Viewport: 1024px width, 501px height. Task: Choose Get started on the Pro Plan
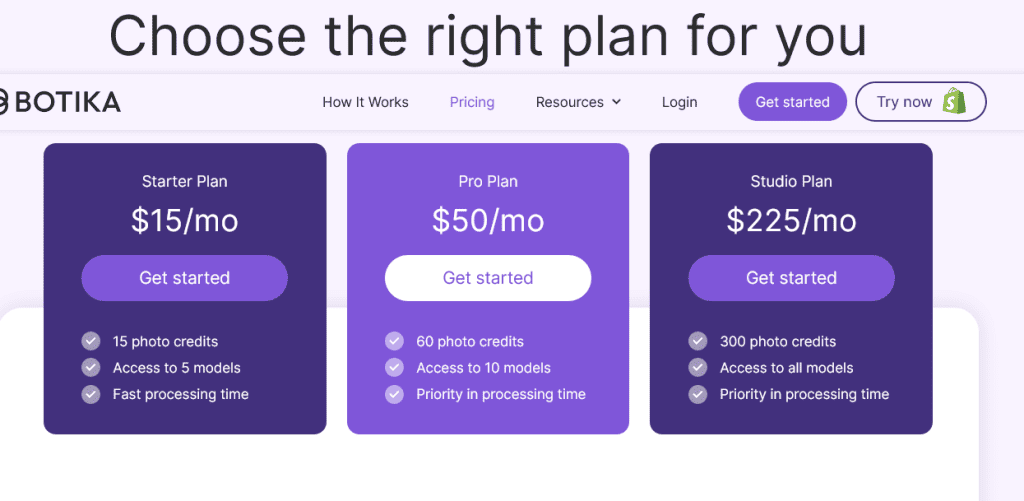tap(488, 278)
